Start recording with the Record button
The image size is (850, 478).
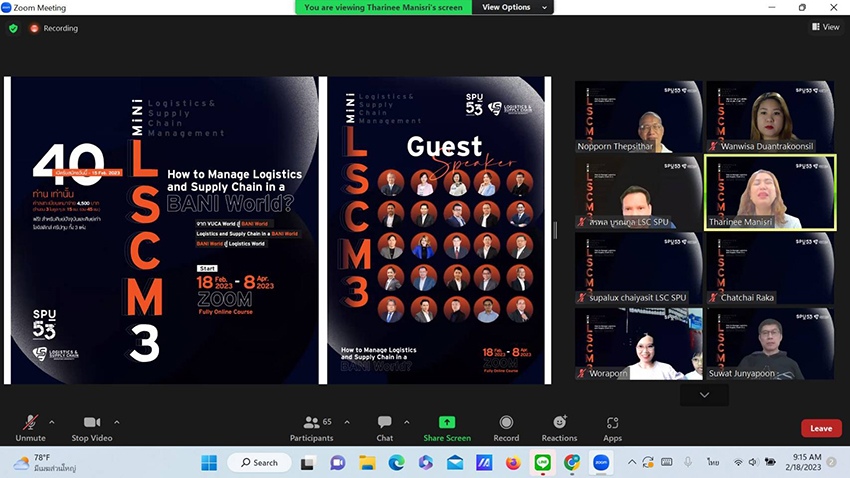click(x=506, y=428)
